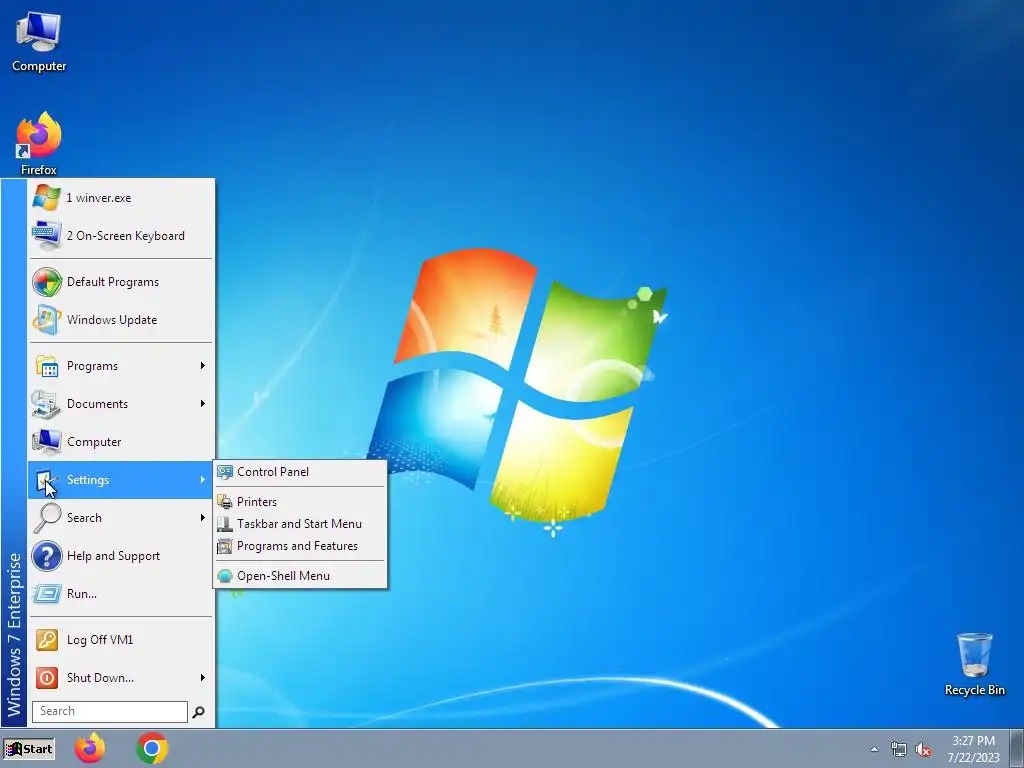Click the Show desktop button at taskbar end

(1017, 748)
